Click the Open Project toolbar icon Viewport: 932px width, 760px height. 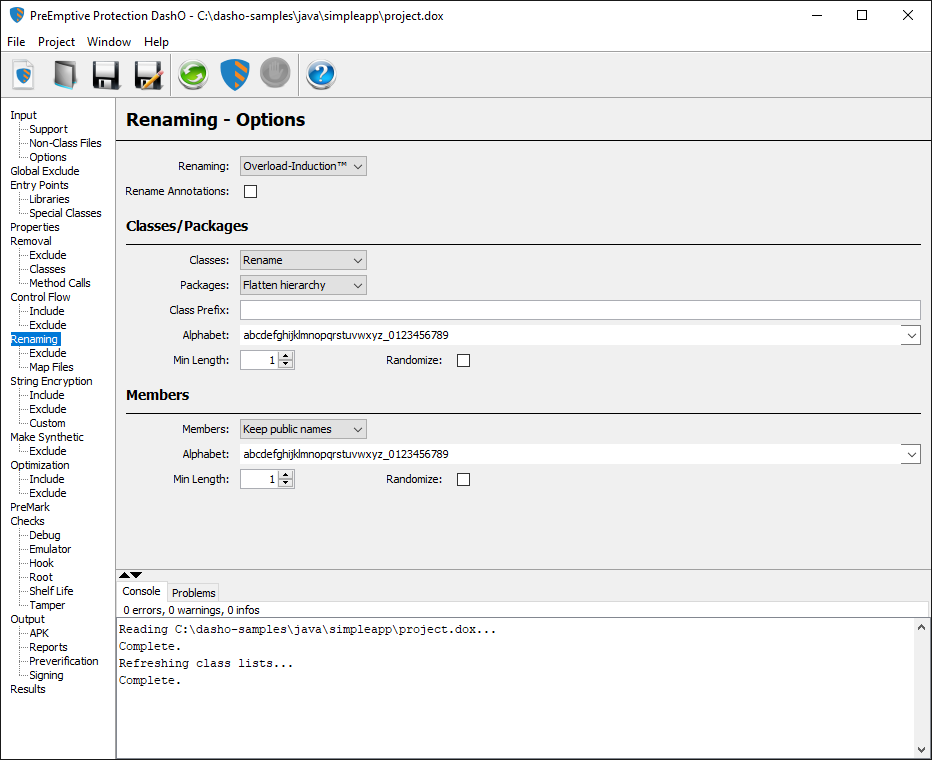point(65,74)
